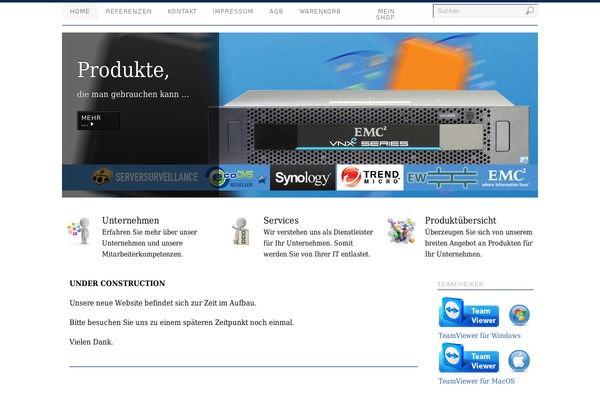Click the Services figure icon

[241, 230]
